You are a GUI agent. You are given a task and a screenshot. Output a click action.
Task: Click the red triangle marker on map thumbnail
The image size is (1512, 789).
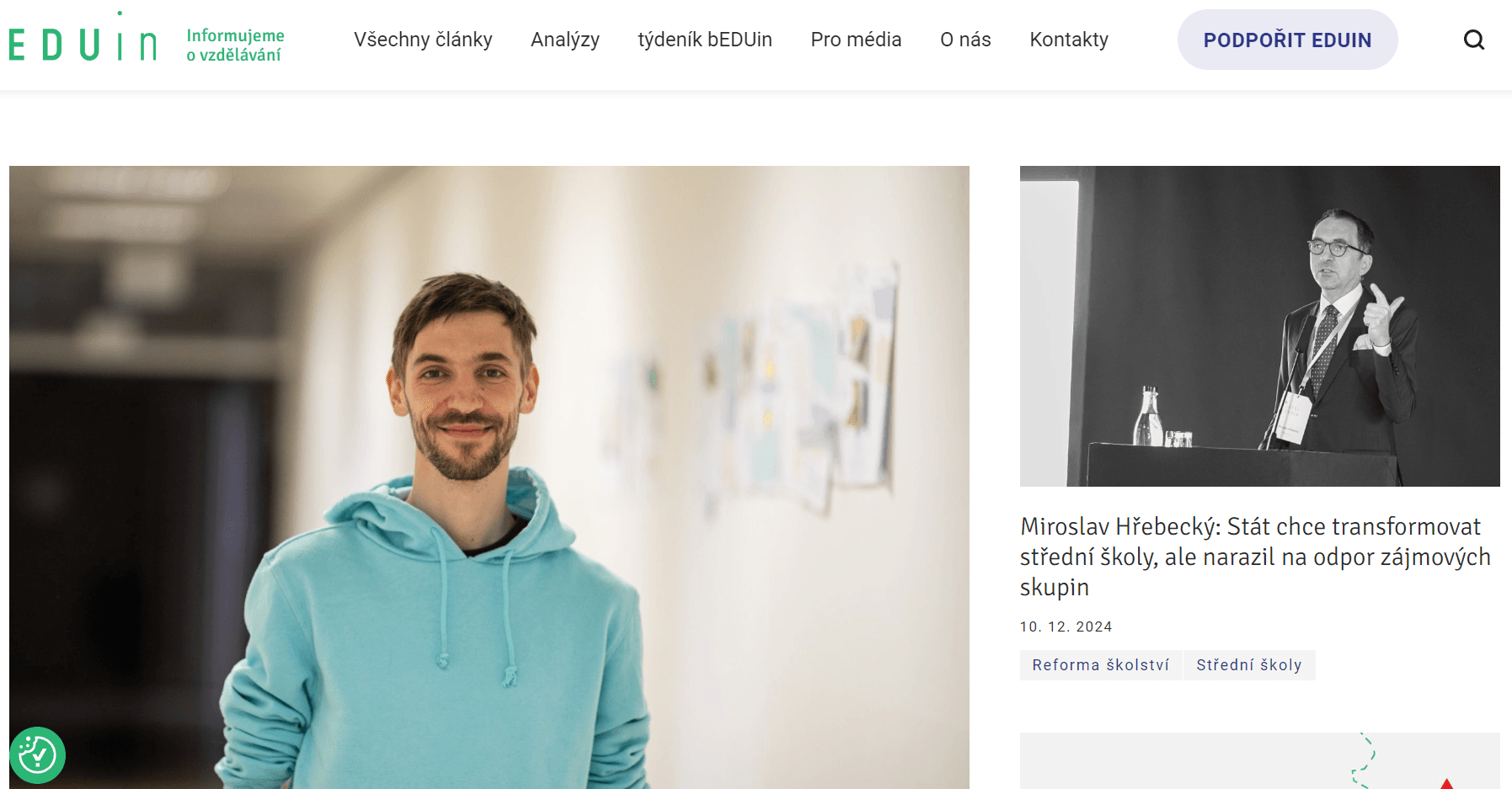coord(1446,784)
